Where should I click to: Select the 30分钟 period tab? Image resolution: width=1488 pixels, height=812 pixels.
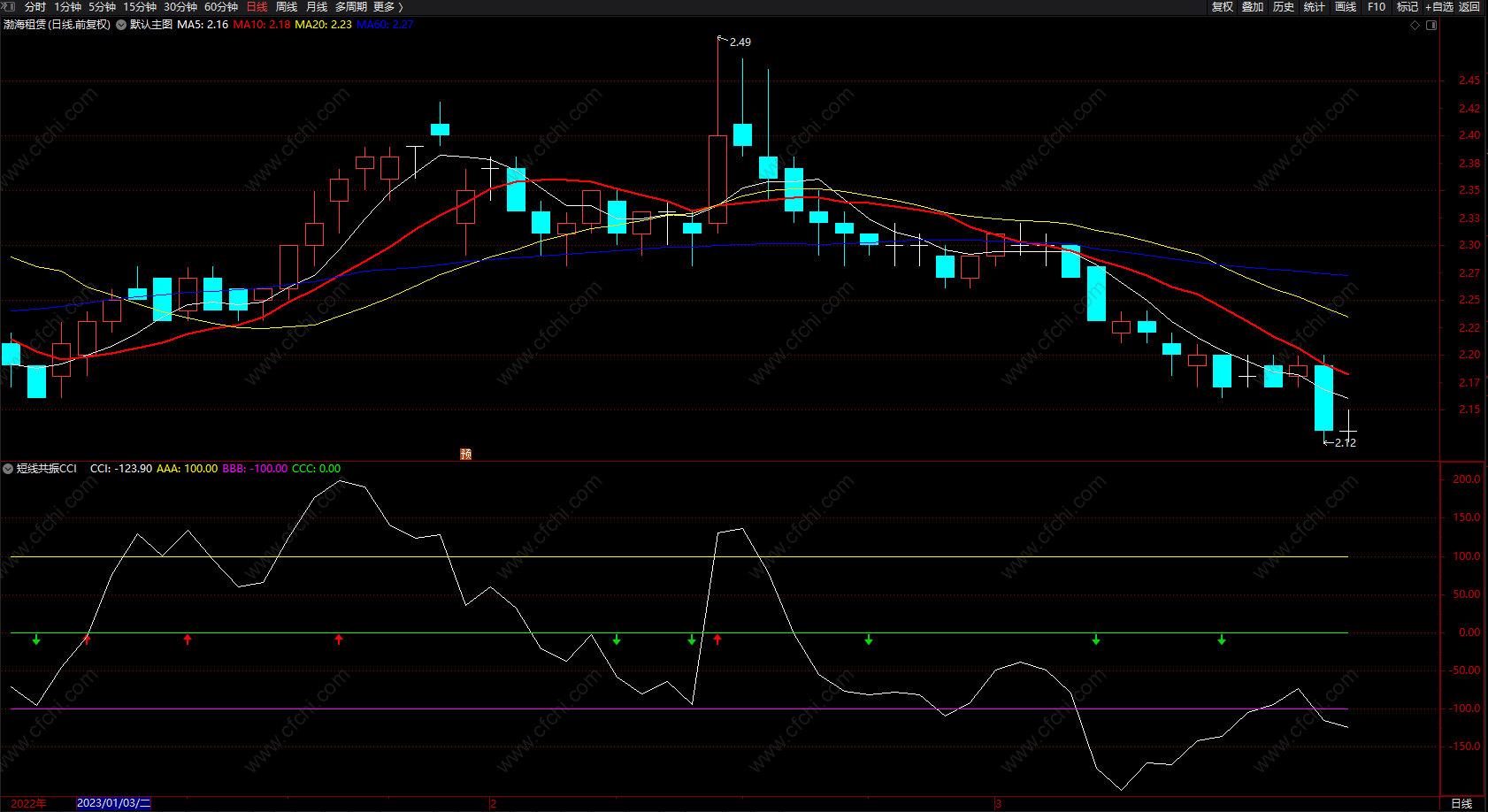(180, 7)
